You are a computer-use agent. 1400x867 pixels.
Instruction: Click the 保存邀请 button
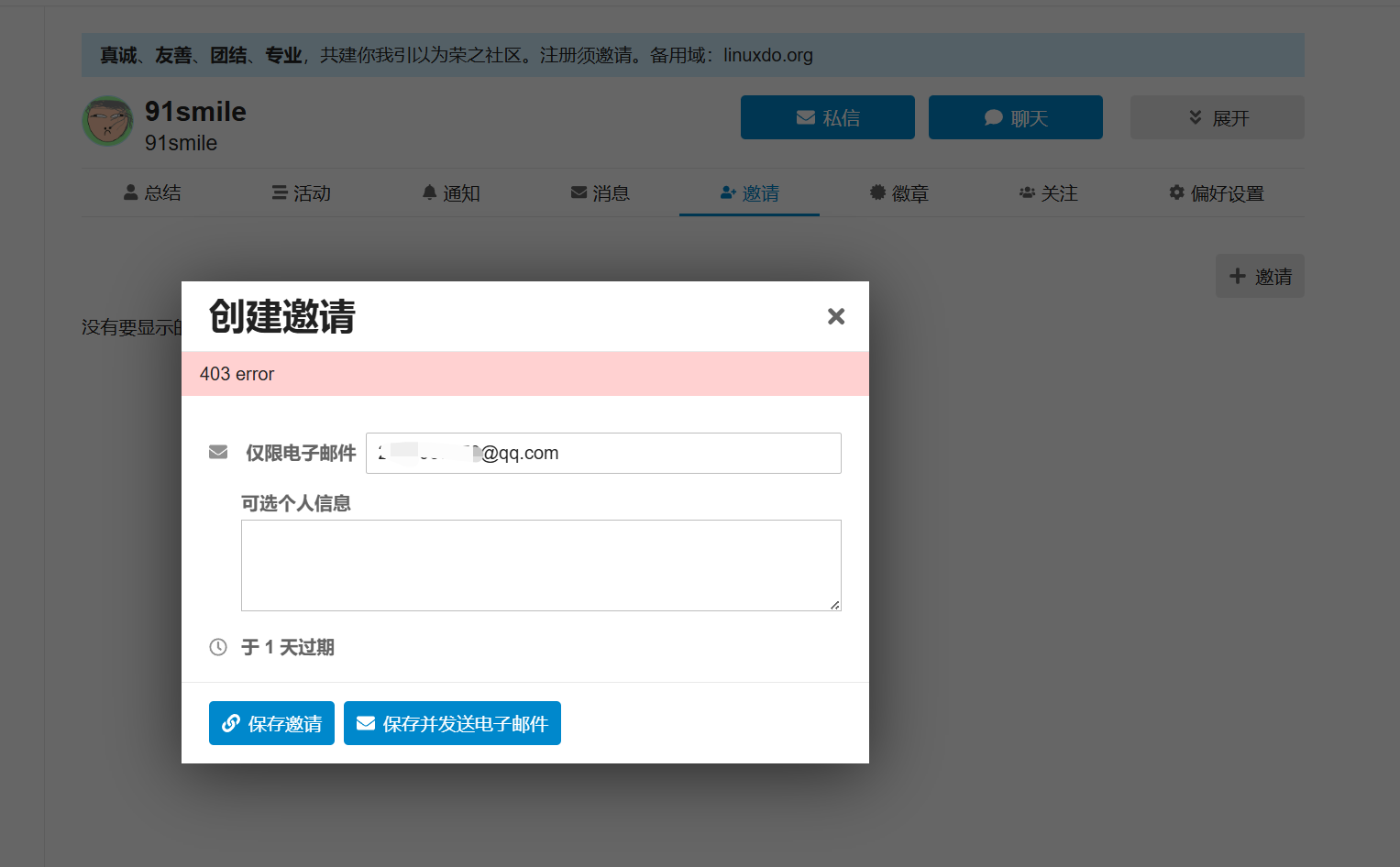point(271,723)
